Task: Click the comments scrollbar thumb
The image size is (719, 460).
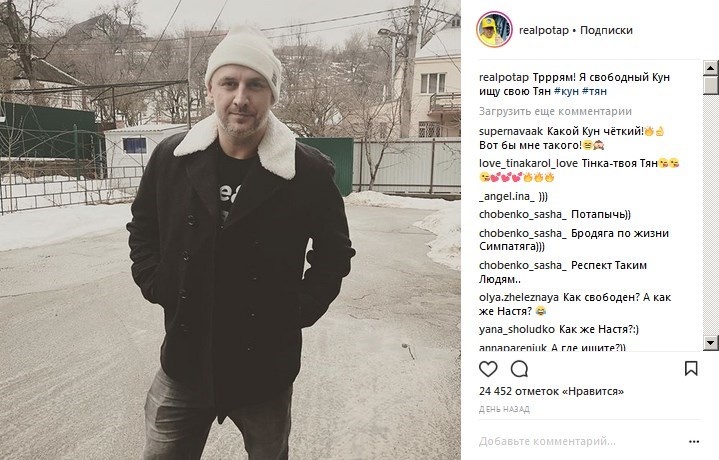Action: 710,85
